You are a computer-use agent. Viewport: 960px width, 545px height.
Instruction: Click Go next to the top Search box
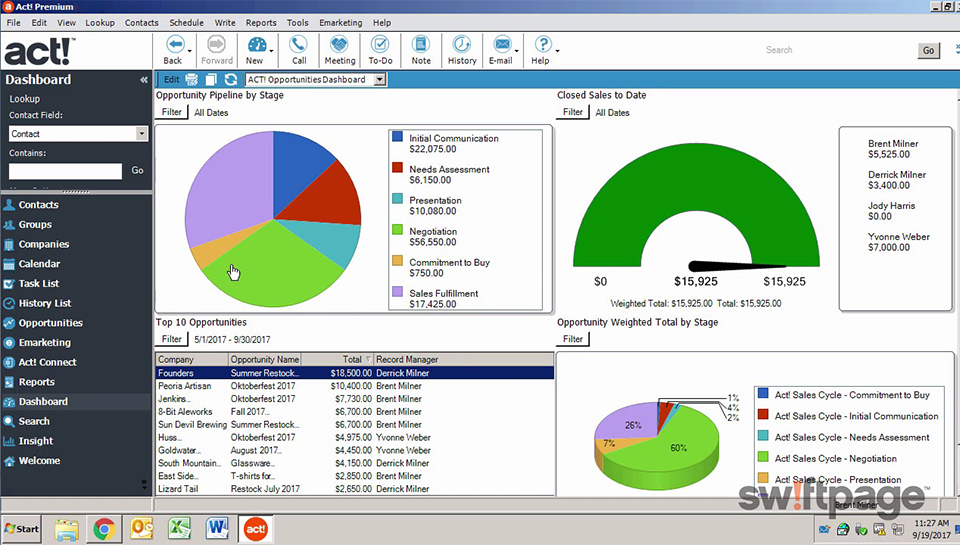pos(929,50)
